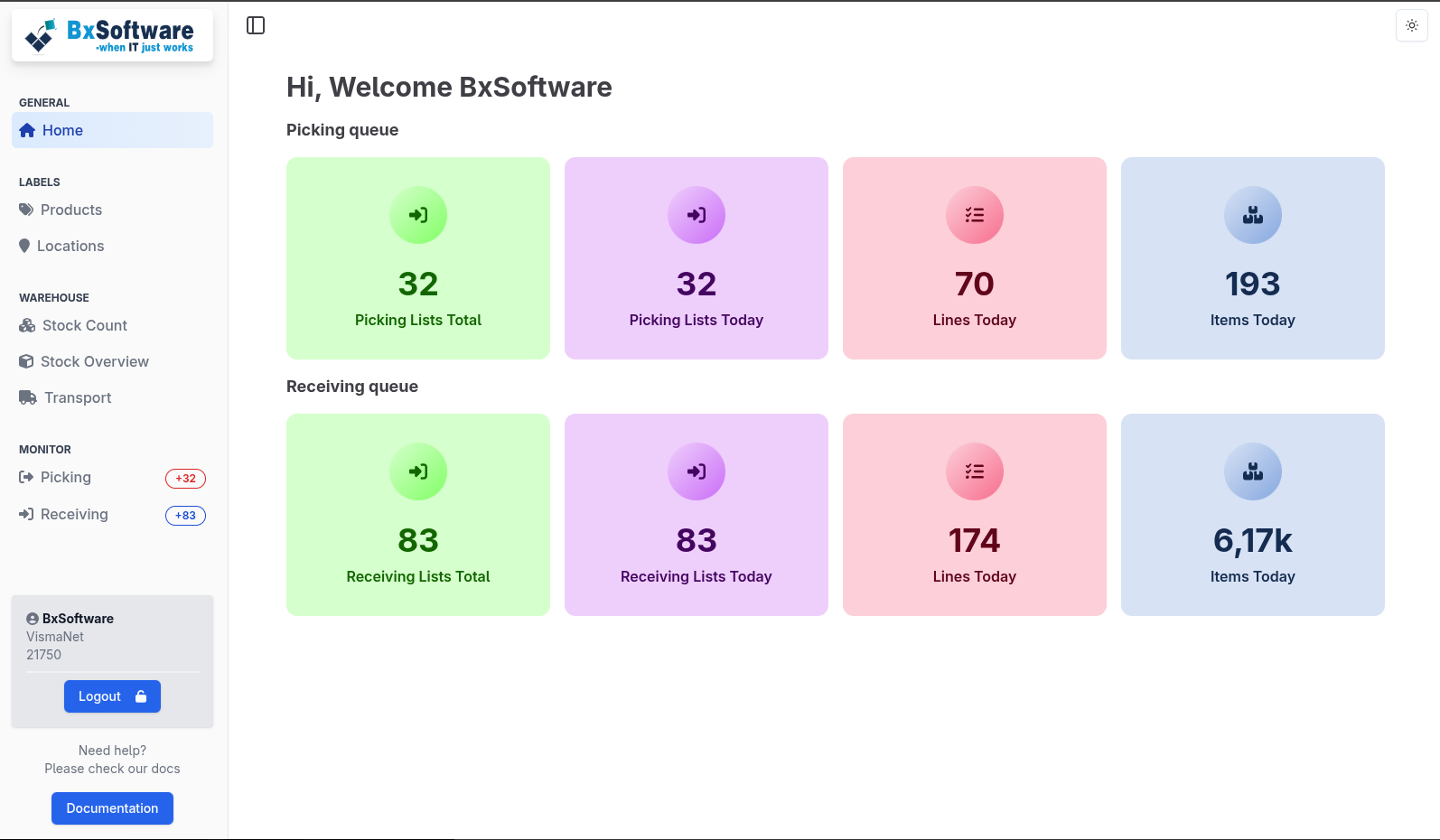
Task: Open Transport page
Action: pyautogui.click(x=78, y=397)
